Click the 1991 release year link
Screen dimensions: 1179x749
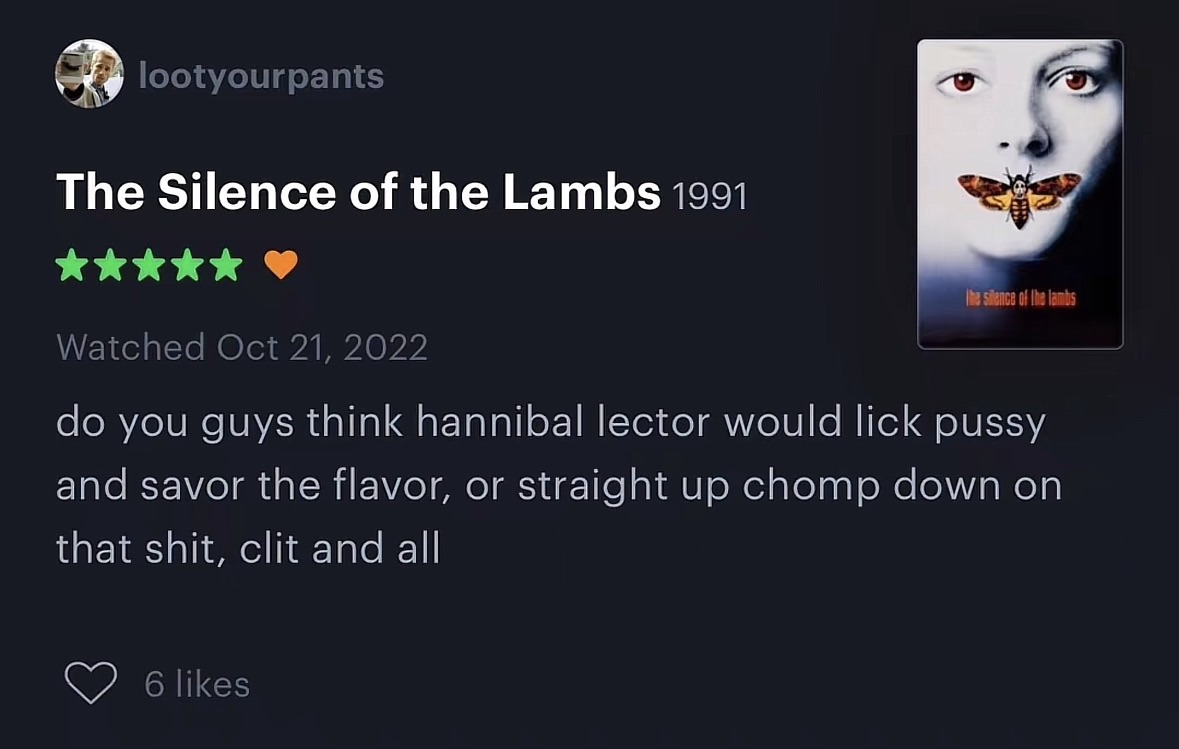click(710, 197)
